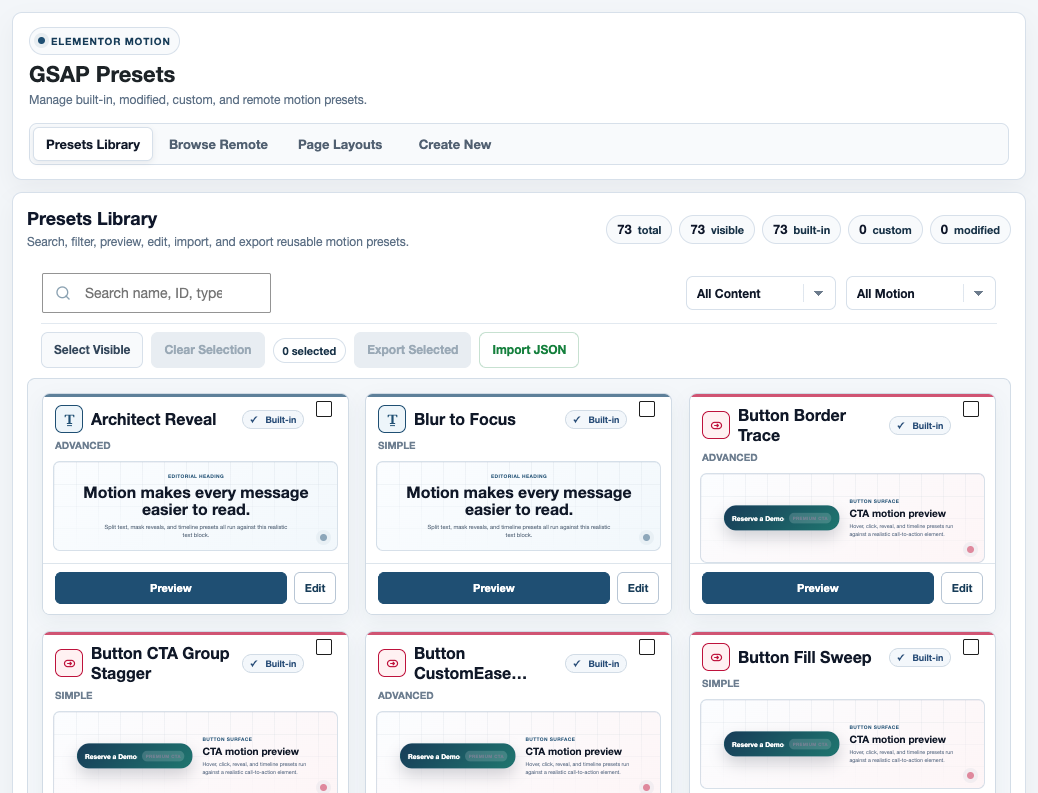Click the GSAP Presets page heading
This screenshot has width=1038, height=793.
[x=102, y=74]
